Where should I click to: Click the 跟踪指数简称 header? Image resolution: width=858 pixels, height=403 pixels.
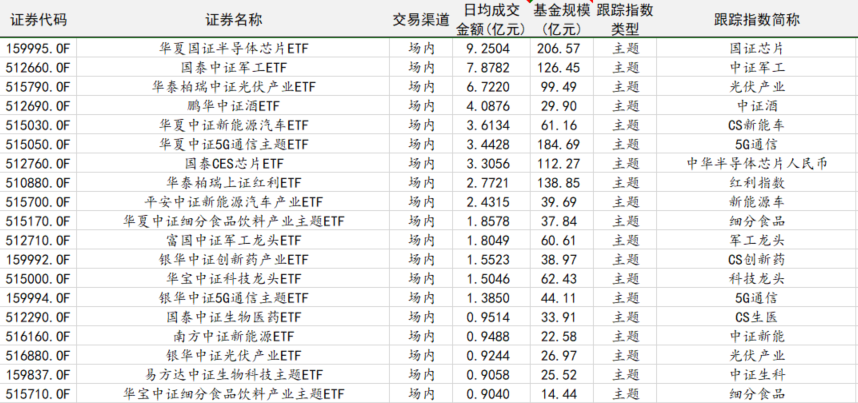(x=757, y=20)
